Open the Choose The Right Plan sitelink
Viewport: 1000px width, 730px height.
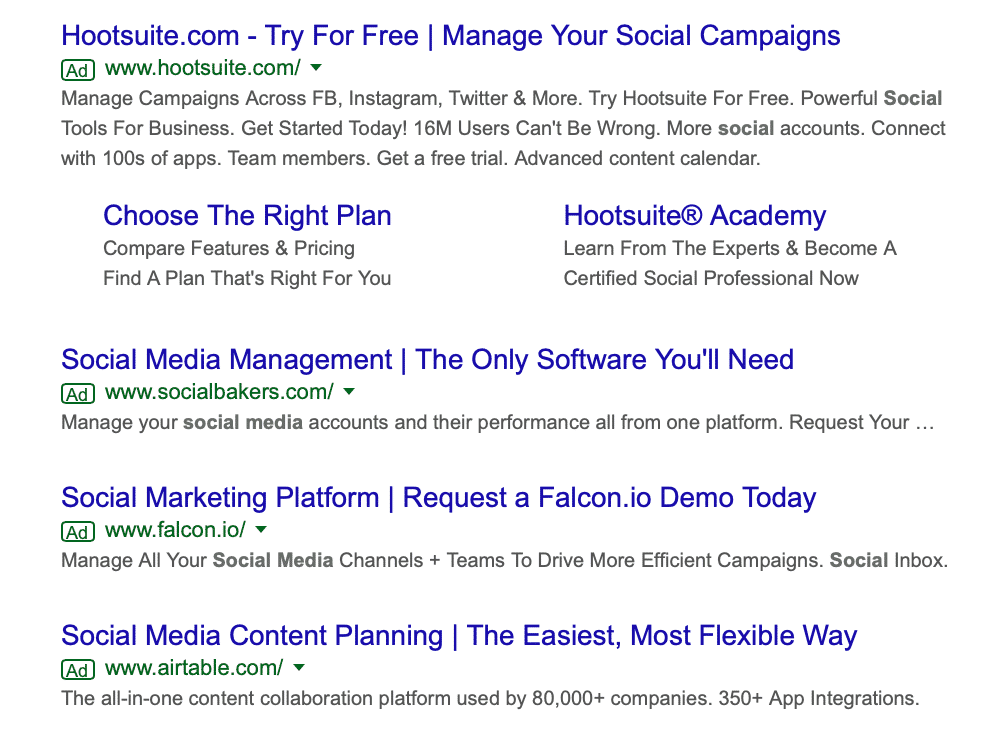point(247,215)
